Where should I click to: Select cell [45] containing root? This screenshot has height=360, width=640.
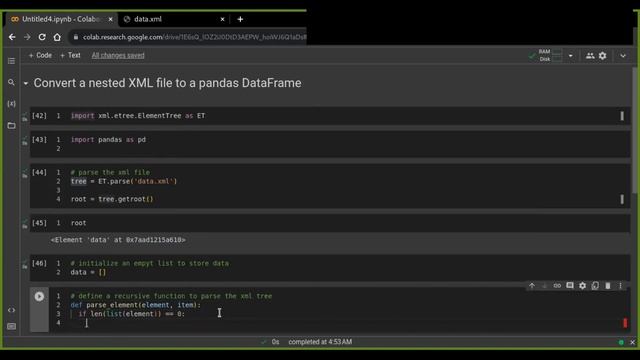pos(330,223)
